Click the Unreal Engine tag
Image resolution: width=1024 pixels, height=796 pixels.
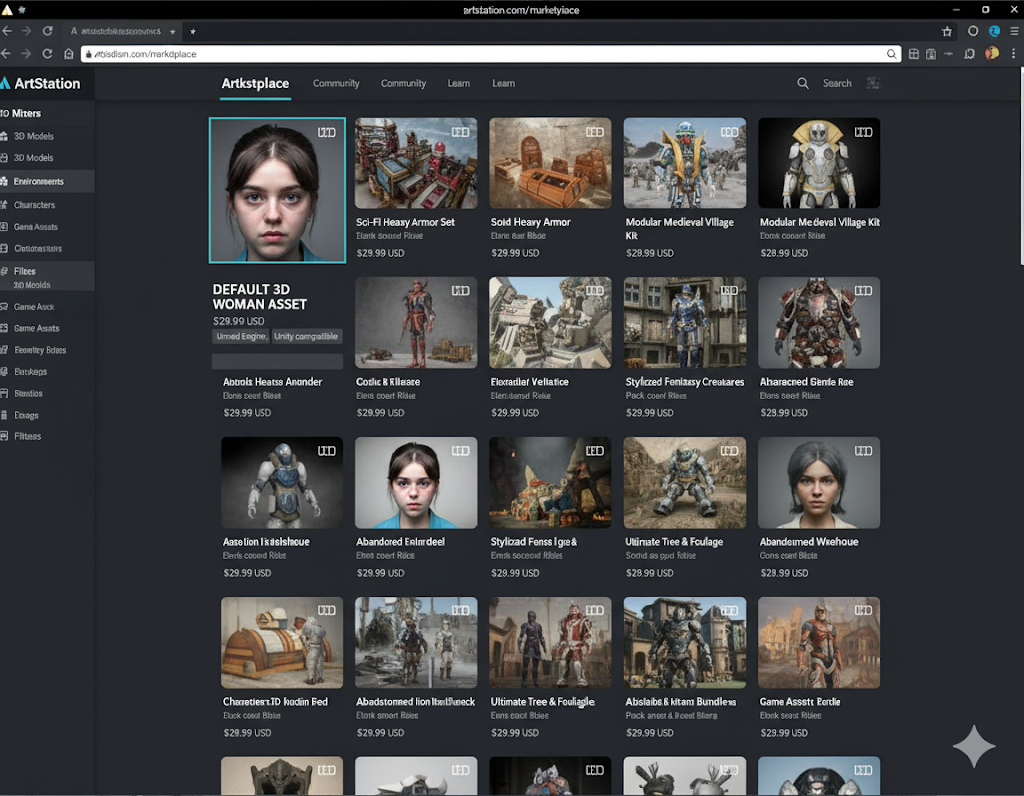(x=241, y=337)
